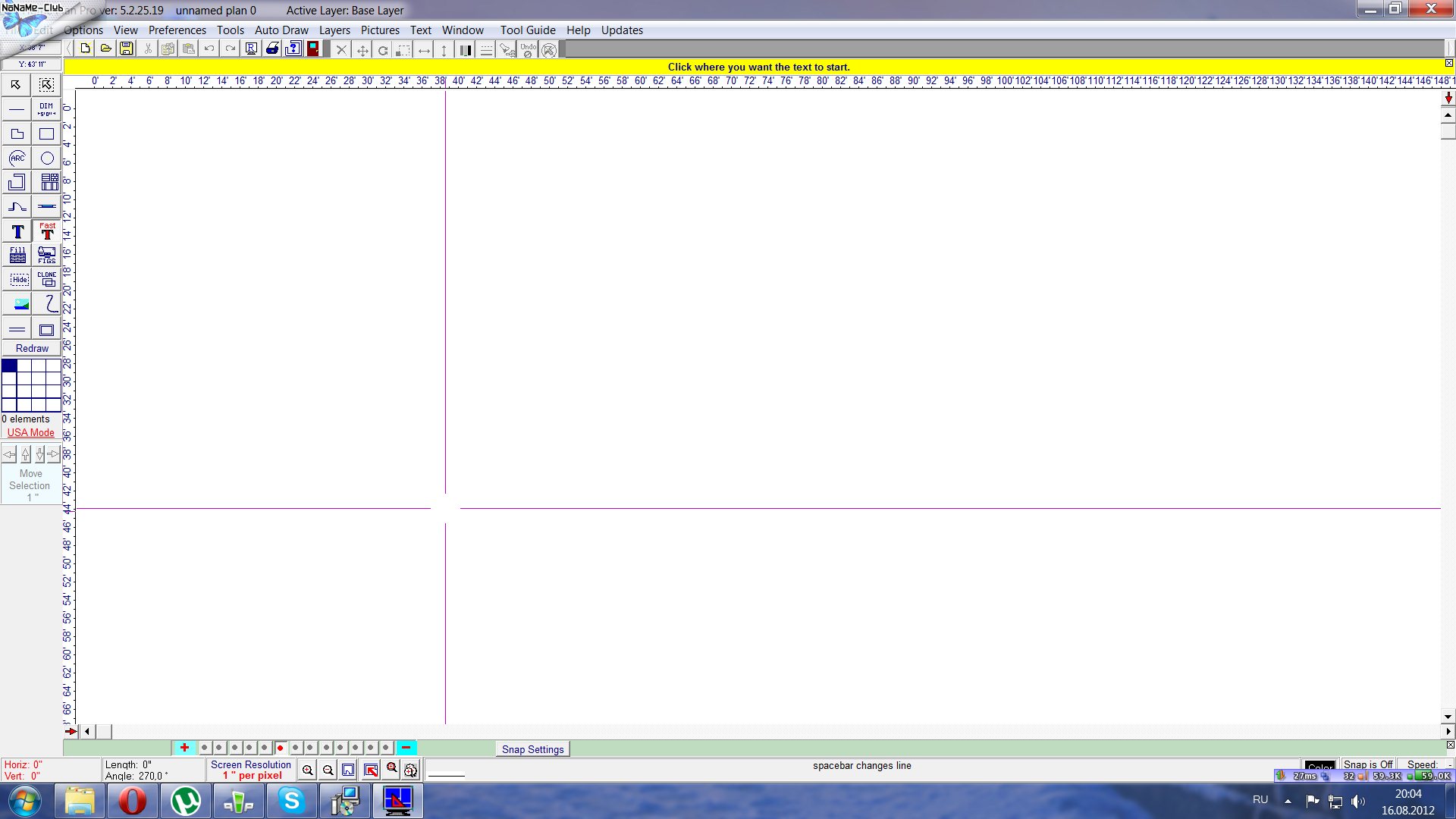Open the Figures library tool
The width and height of the screenshot is (1456, 819).
(x=47, y=255)
